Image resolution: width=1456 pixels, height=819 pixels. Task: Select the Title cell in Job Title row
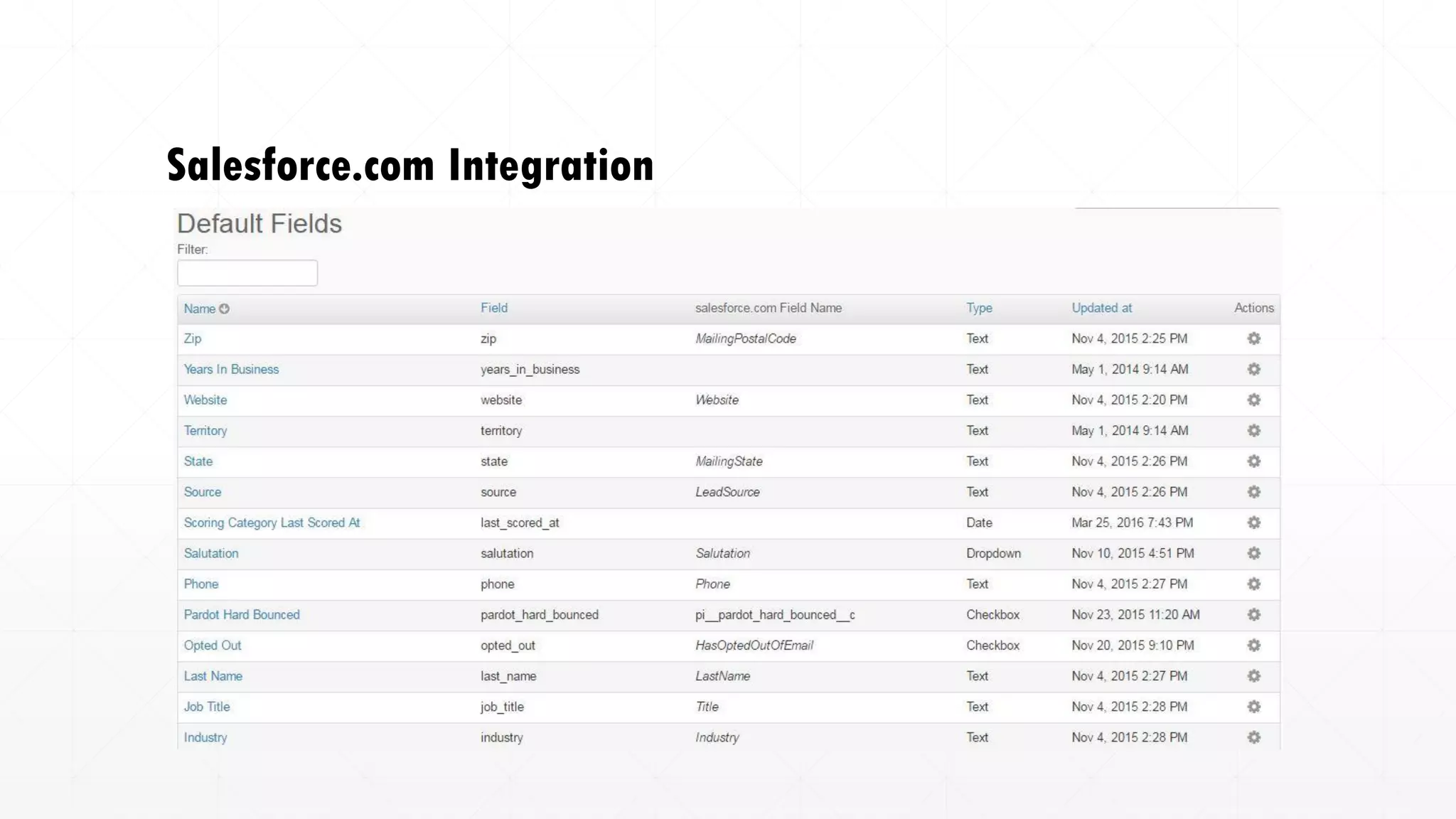point(707,707)
